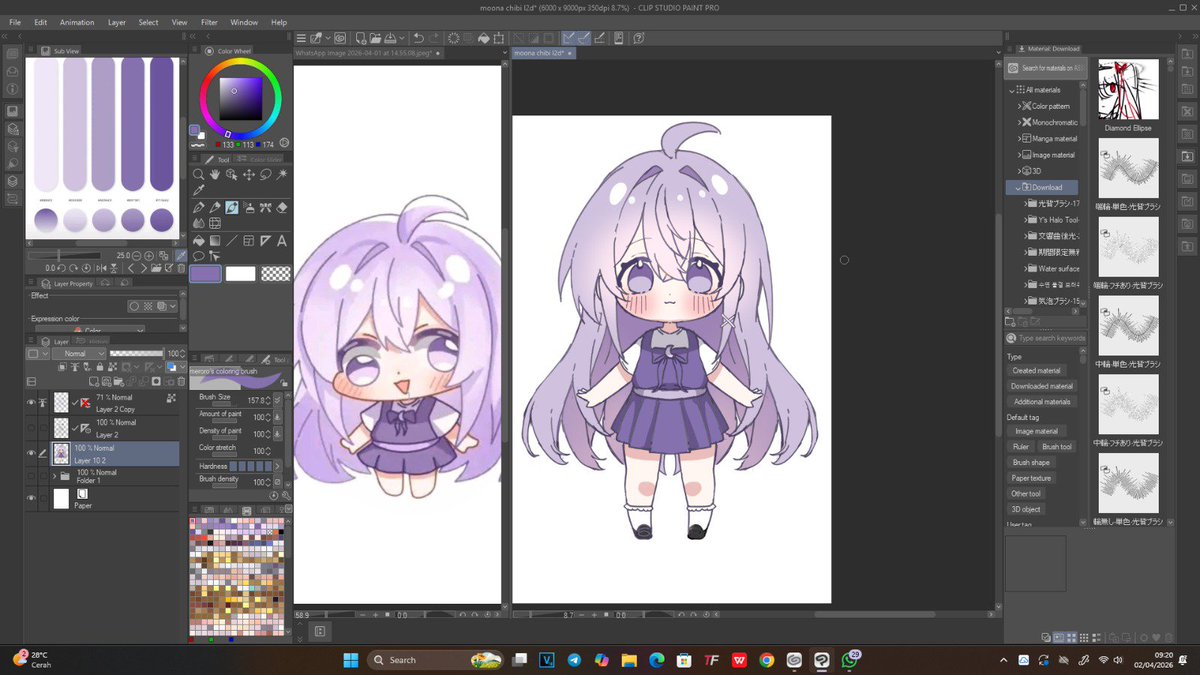Select the purple main color swatch
The image size is (1200, 675).
click(205, 273)
